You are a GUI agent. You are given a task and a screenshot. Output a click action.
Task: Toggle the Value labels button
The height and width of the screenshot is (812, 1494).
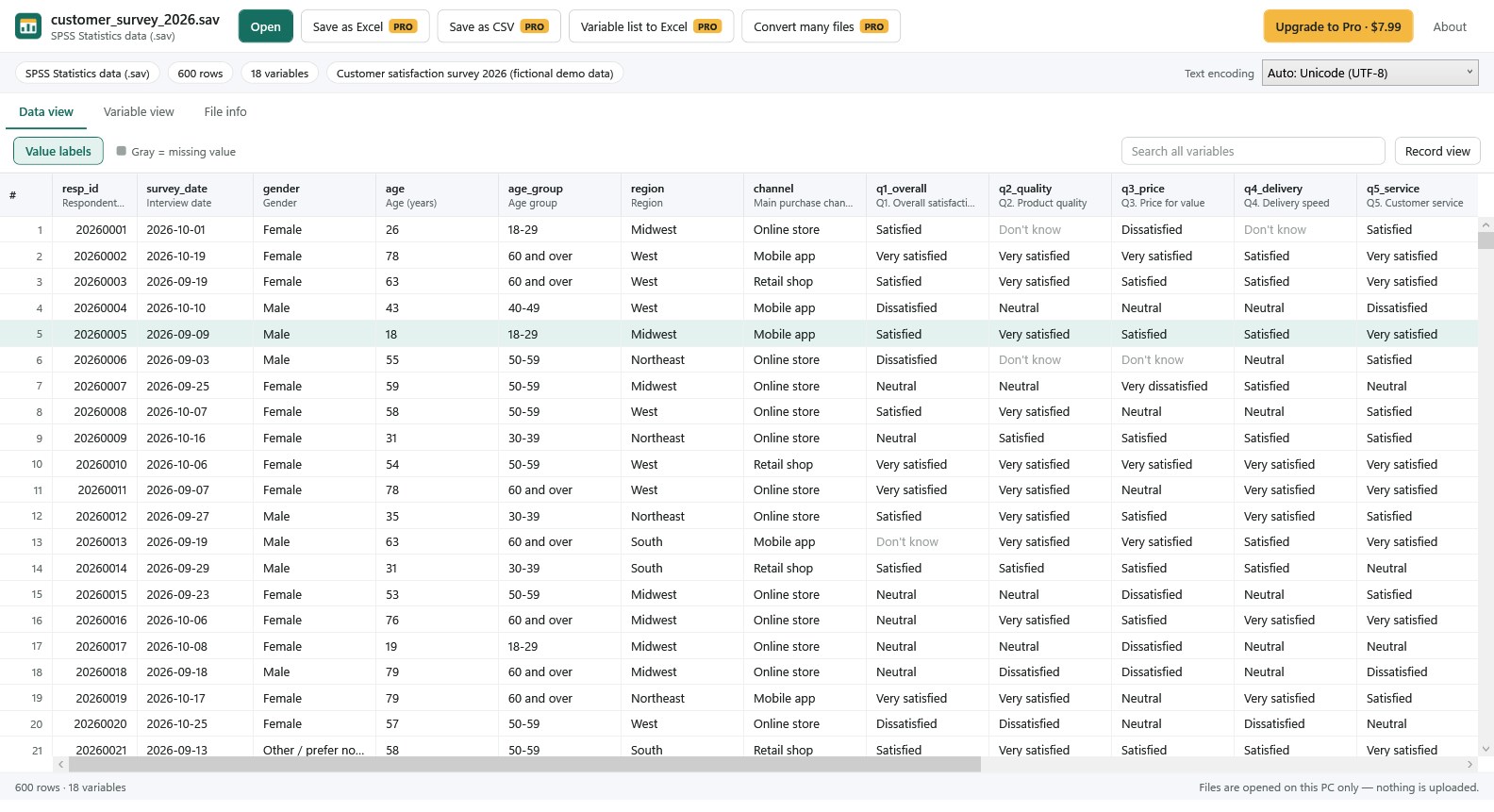tap(58, 151)
